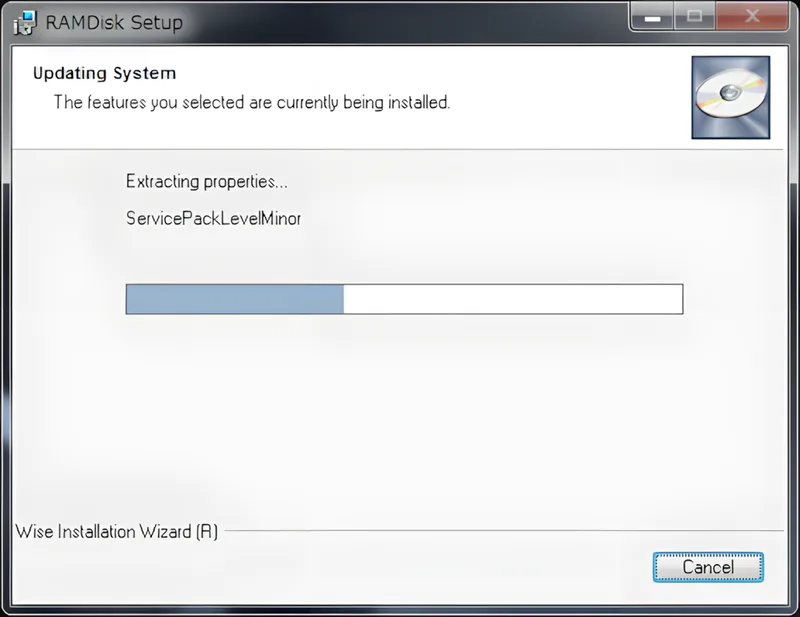This screenshot has height=617, width=800.
Task: Click the RAMDisk Setup title text
Action: tap(114, 22)
